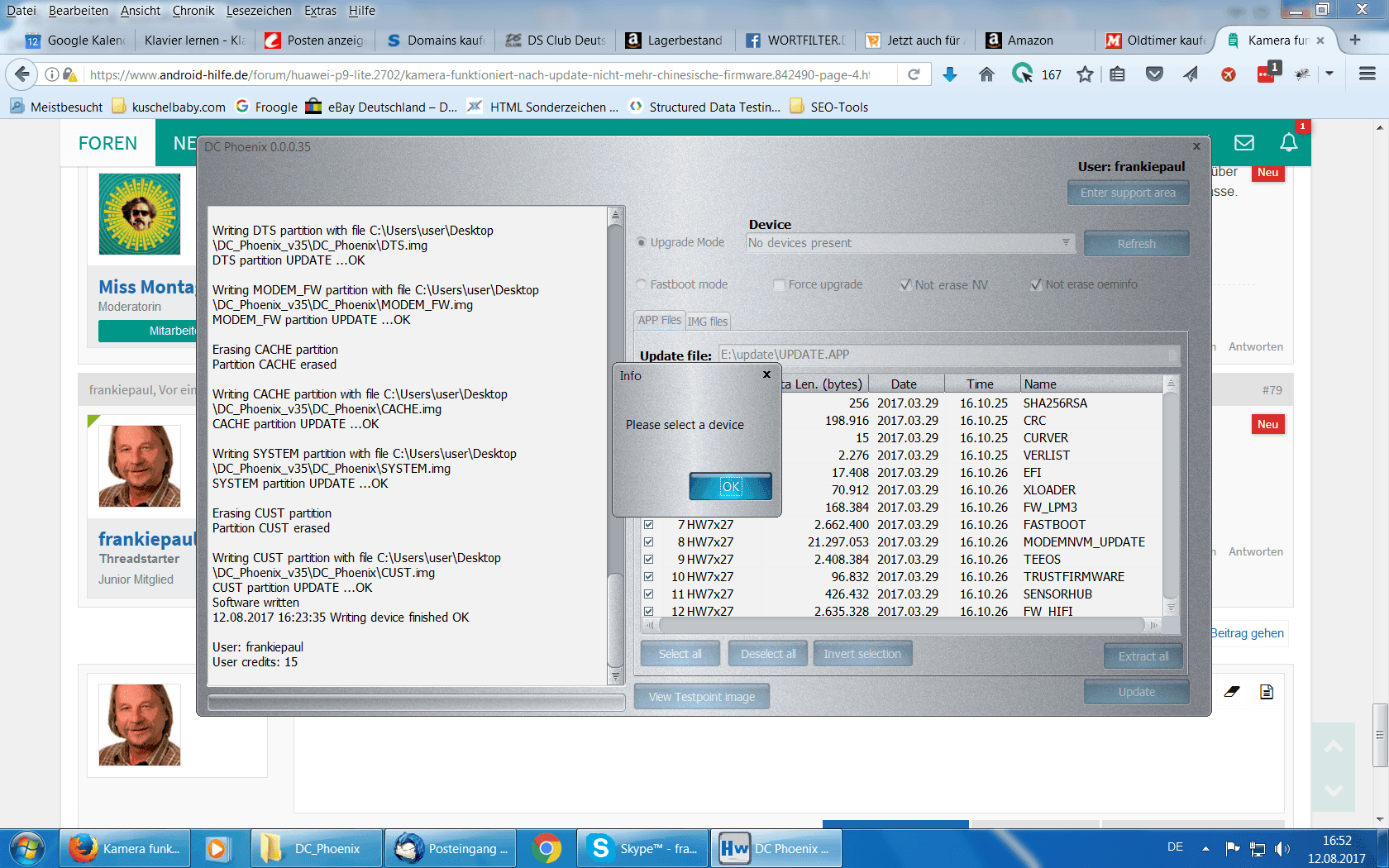Click the Date column header

[x=905, y=384]
